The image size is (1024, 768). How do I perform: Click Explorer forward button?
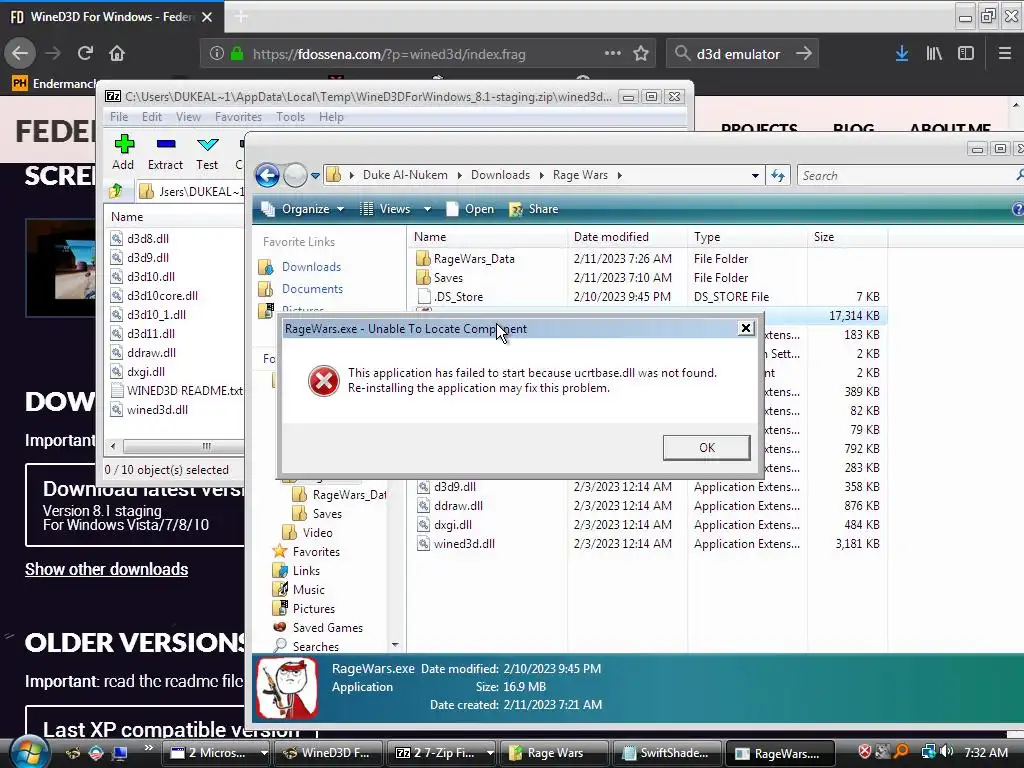pos(295,175)
